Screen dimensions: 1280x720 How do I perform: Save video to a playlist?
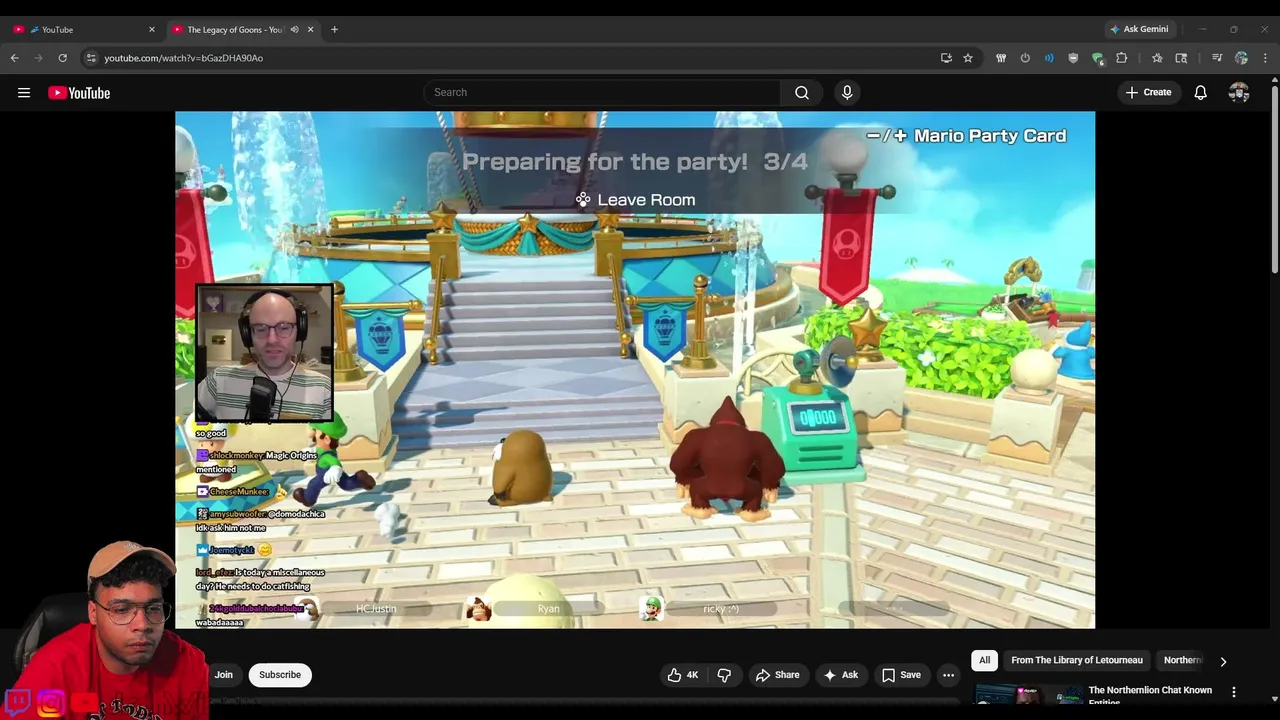[901, 675]
